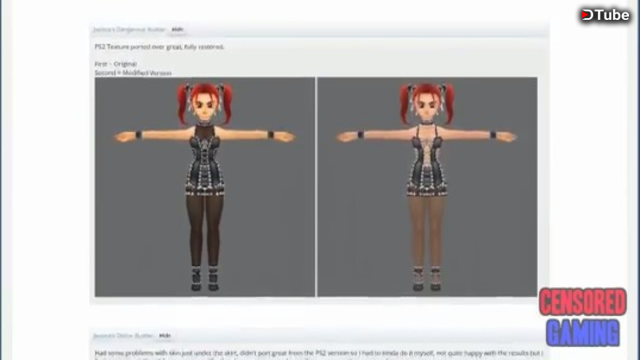Select the 'First = Original' line
Viewport: 640px width, 360px height.
(x=116, y=64)
